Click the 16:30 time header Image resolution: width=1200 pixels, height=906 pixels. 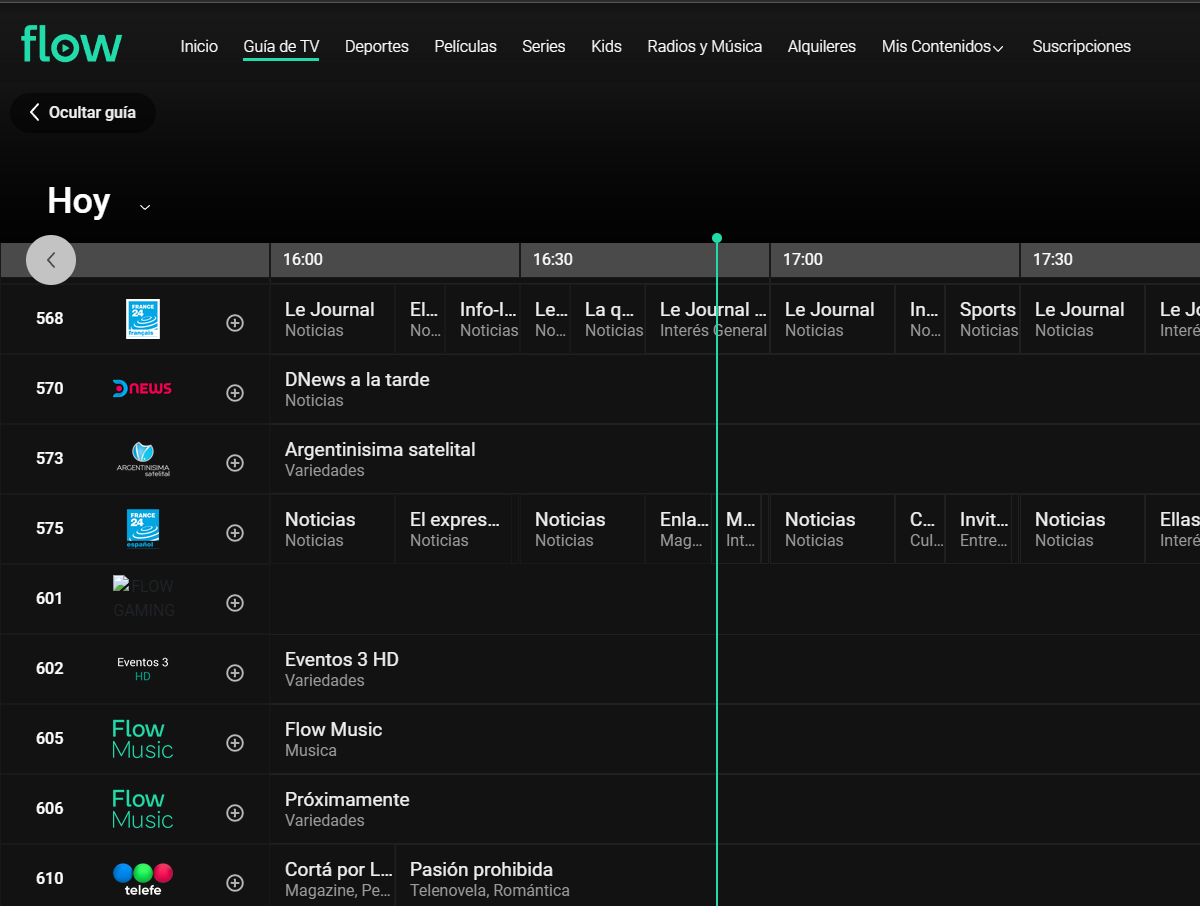[645, 260]
